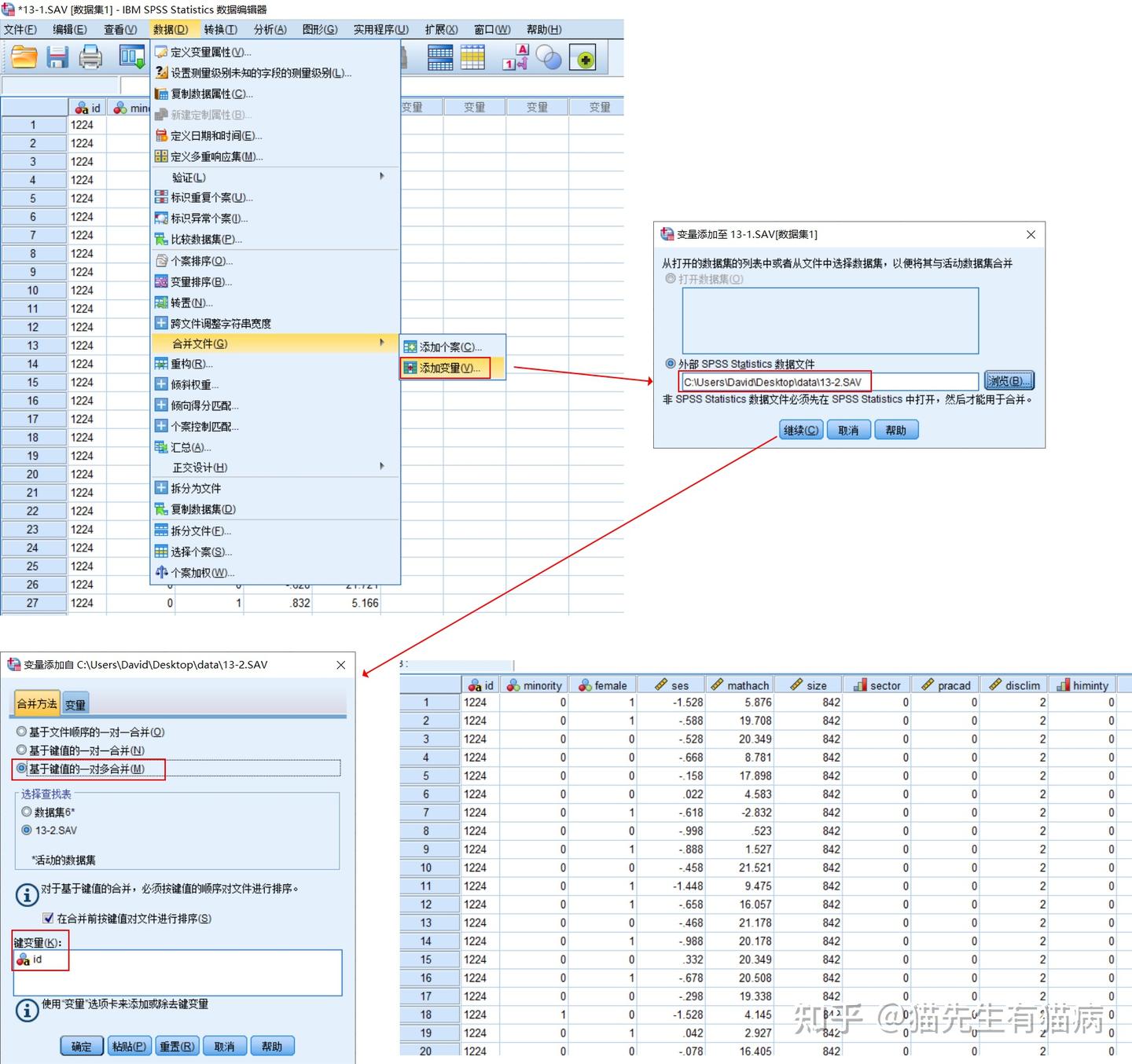Click the 继续(C) button
Viewport: 1132px width, 1064px height.
click(799, 429)
